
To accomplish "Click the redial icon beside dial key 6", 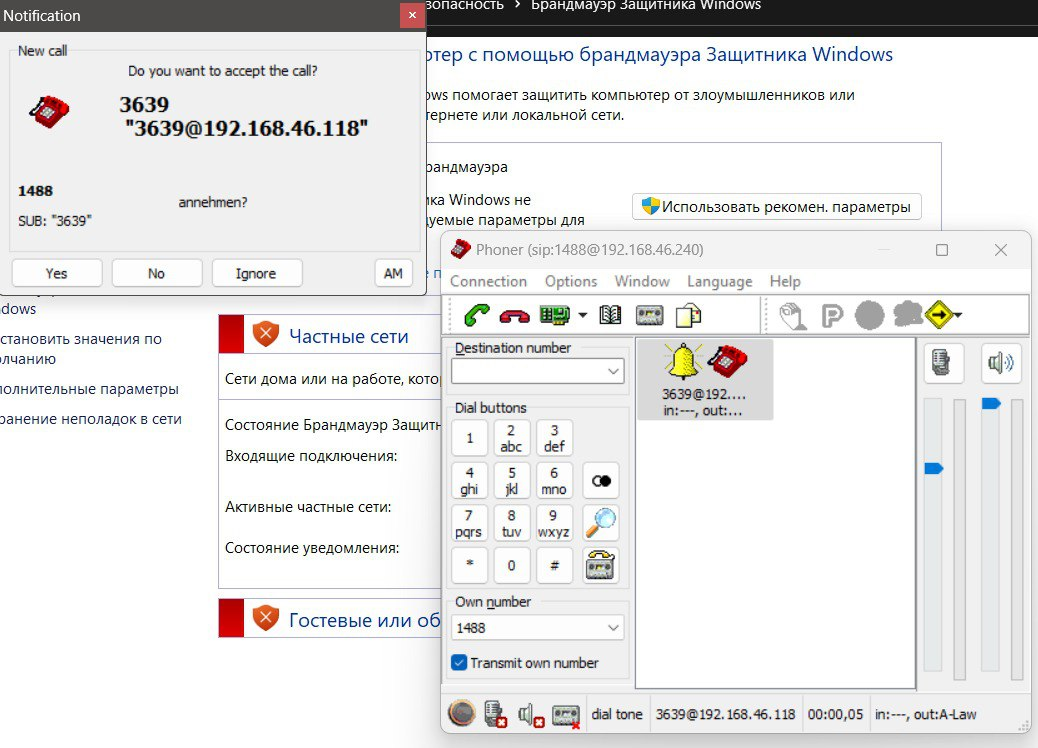I will coord(601,481).
